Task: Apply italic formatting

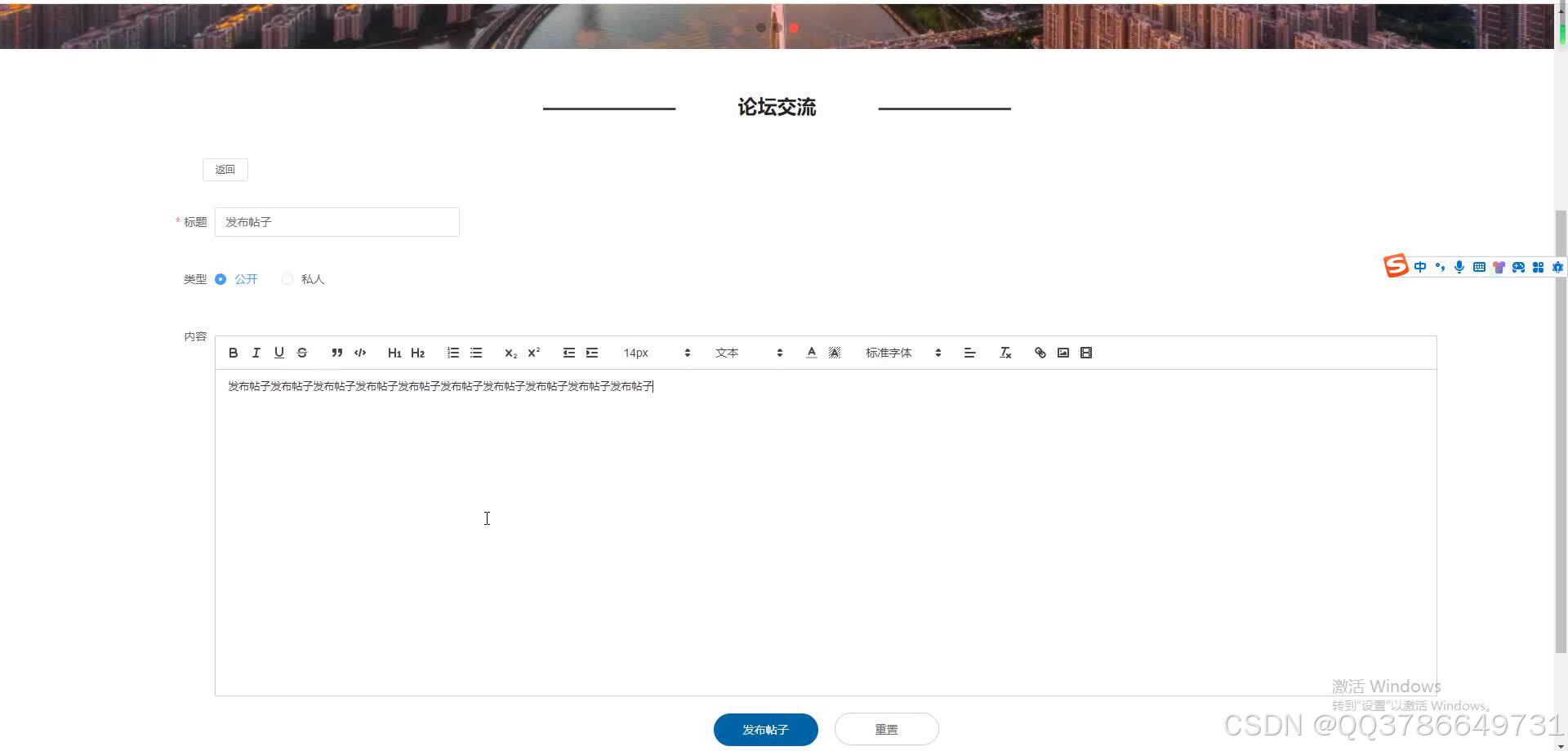Action: (256, 352)
